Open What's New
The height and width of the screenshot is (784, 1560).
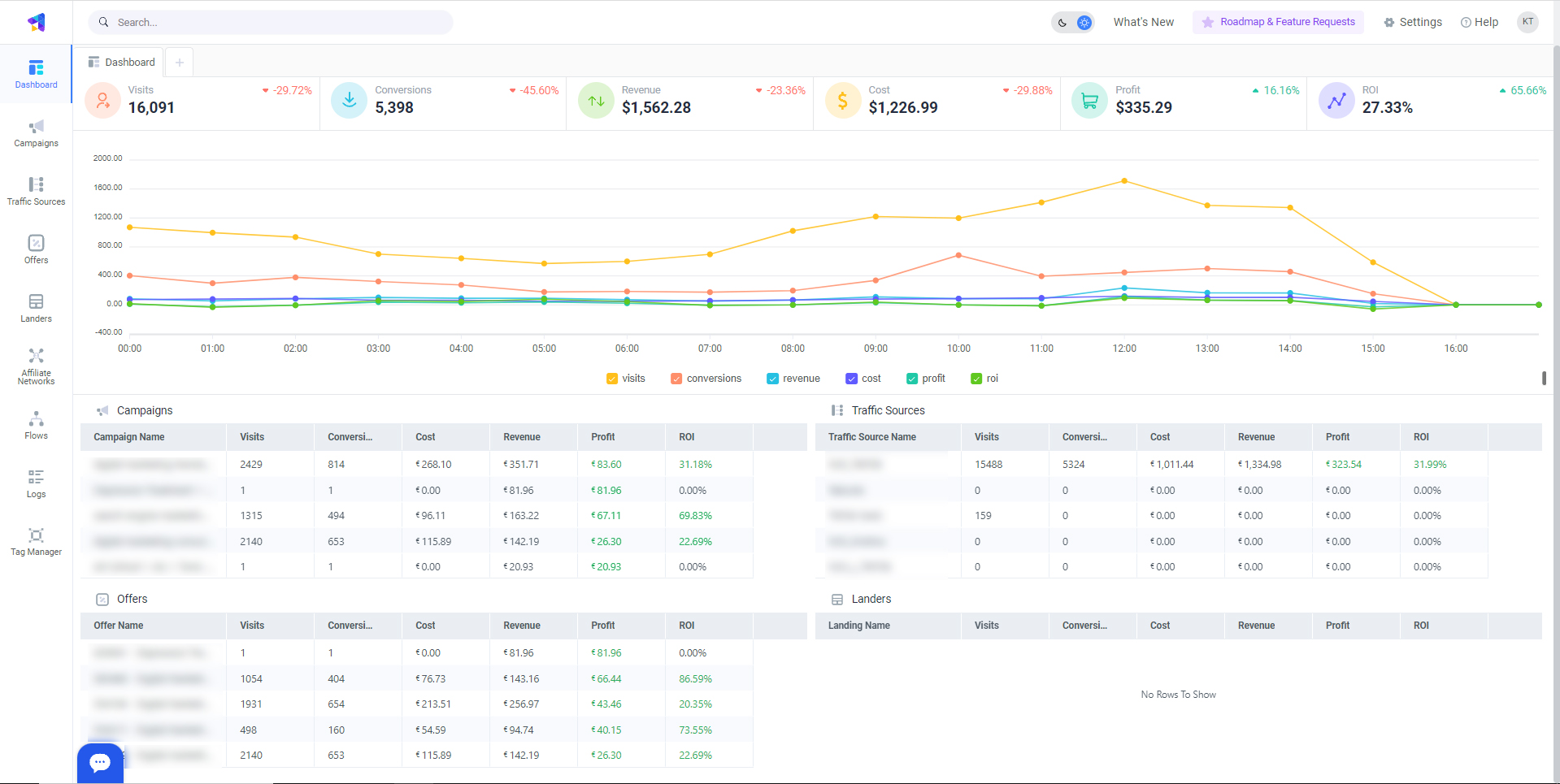(1143, 22)
